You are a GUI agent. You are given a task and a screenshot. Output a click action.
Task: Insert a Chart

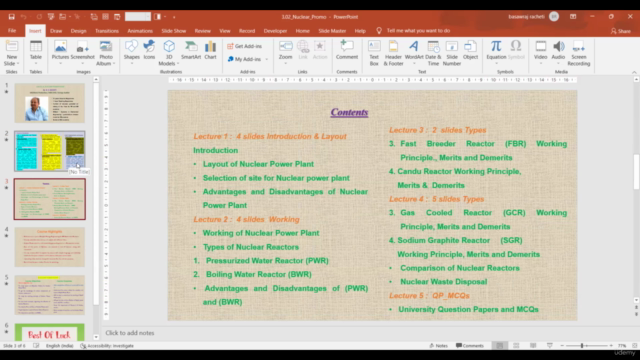pos(210,50)
